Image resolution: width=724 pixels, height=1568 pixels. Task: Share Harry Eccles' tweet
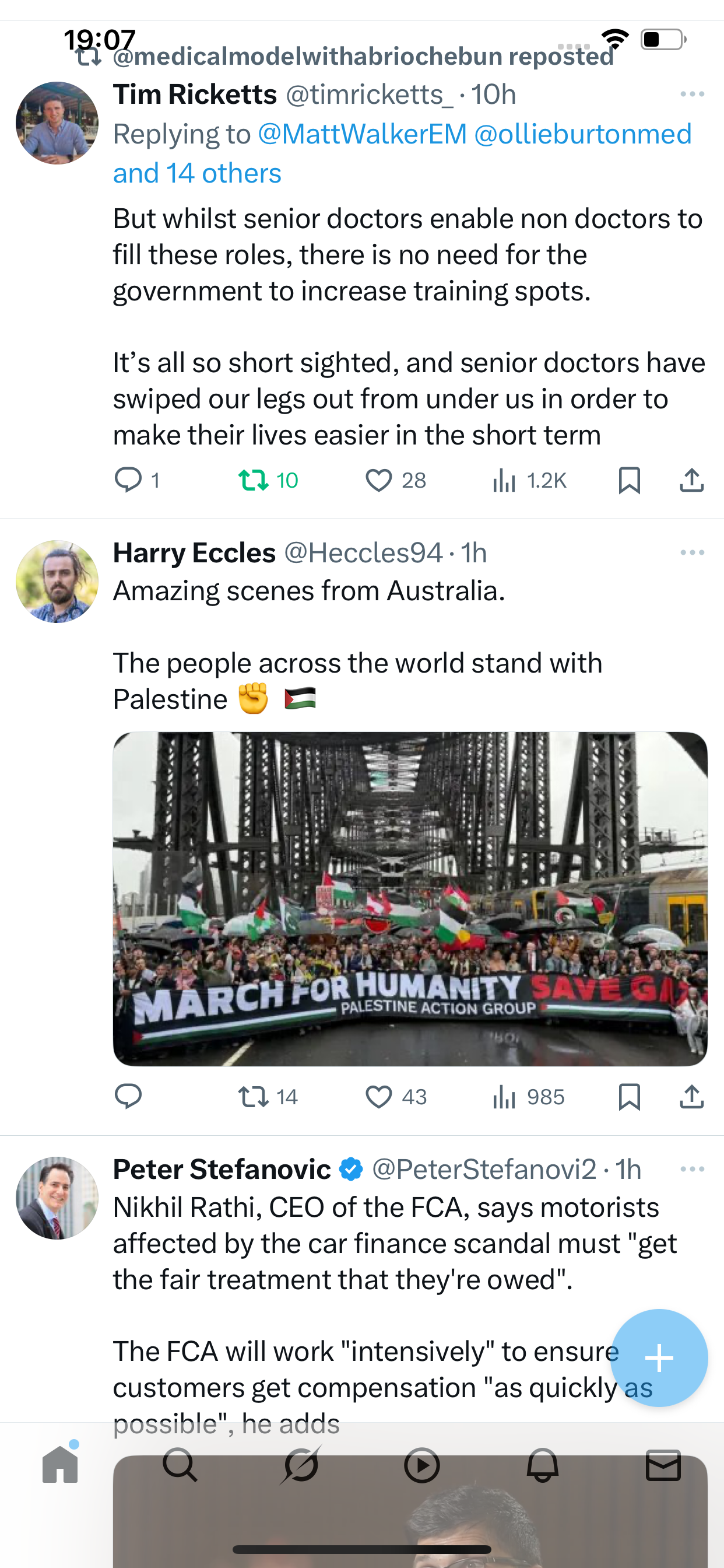pos(691,1096)
